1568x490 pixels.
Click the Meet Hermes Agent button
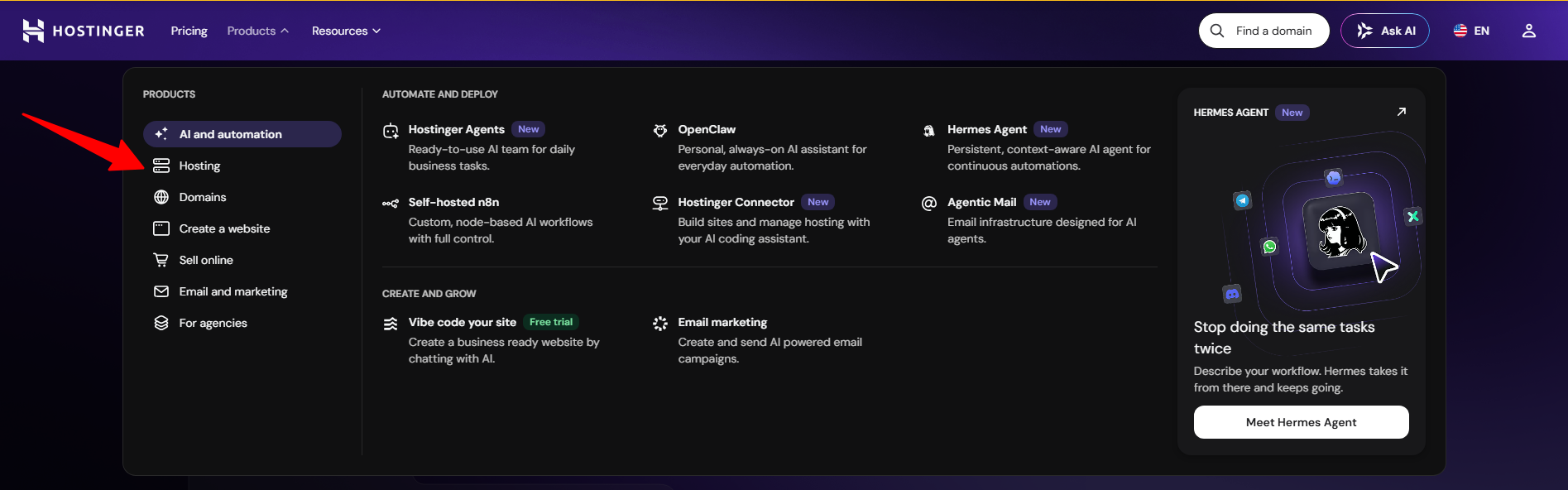pyautogui.click(x=1301, y=422)
